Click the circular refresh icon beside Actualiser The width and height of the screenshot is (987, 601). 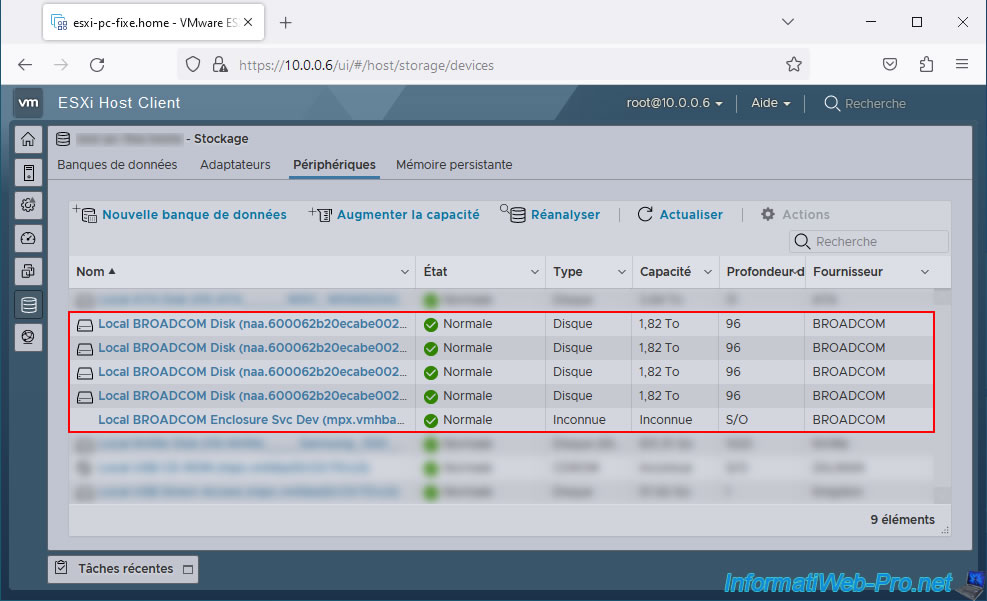tap(645, 215)
